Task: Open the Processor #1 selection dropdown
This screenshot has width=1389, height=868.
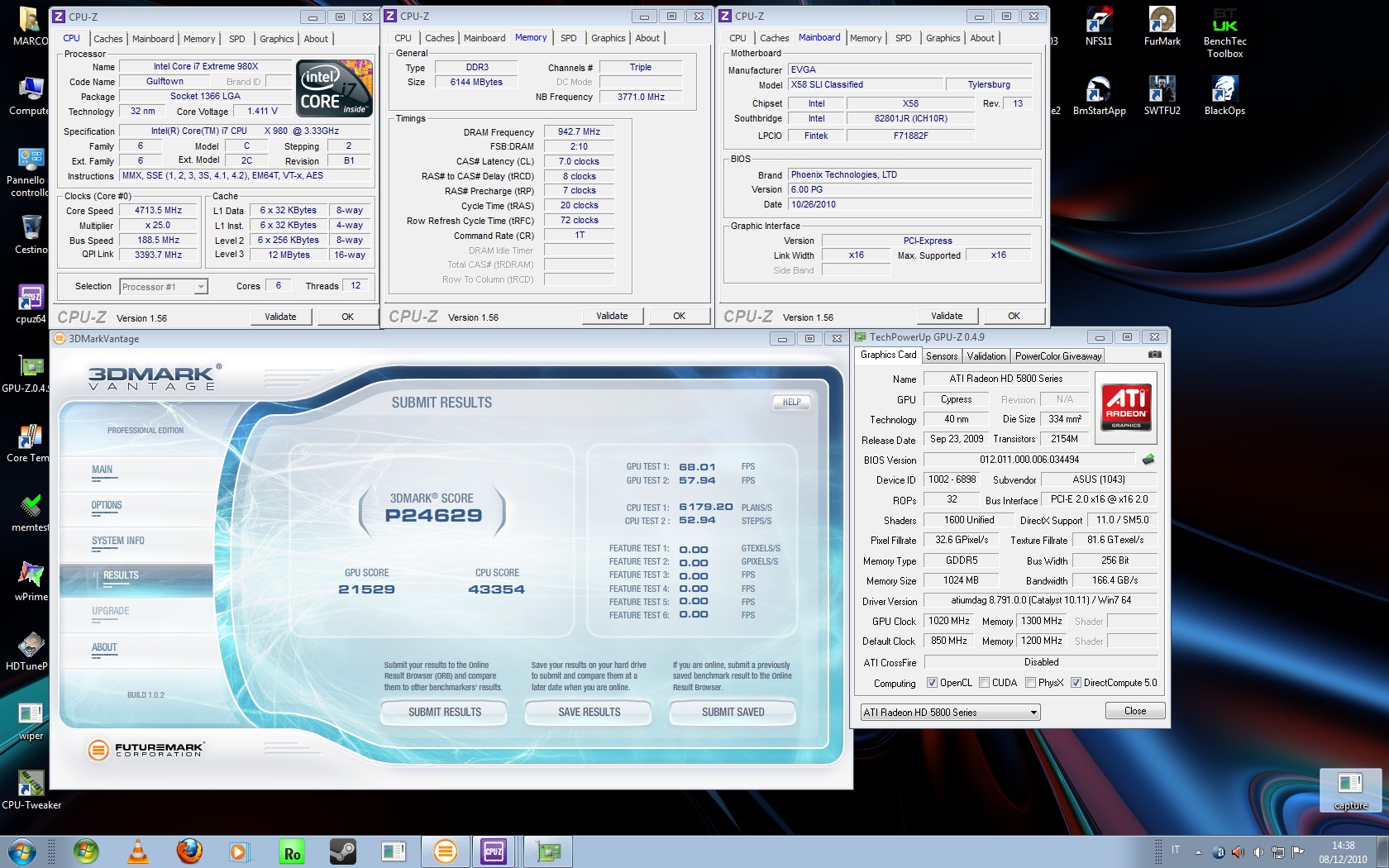Action: pyautogui.click(x=164, y=287)
